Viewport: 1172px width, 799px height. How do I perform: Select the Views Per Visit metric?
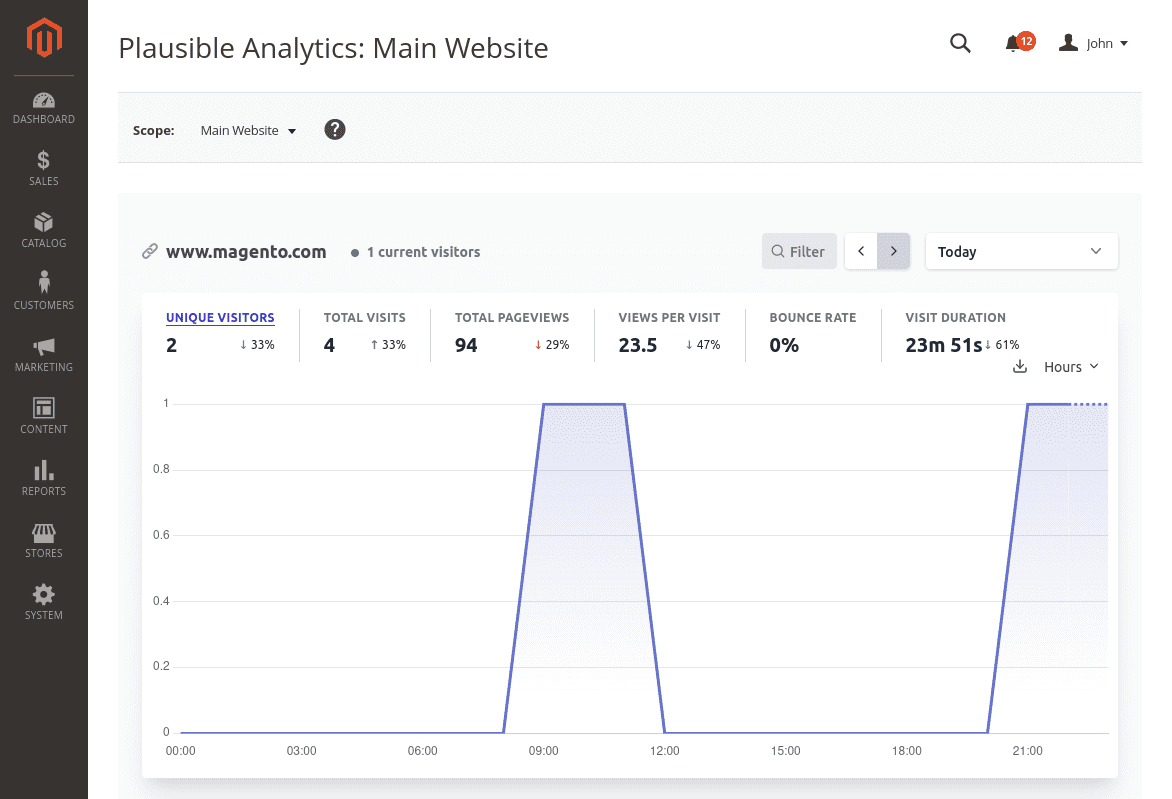pyautogui.click(x=669, y=333)
